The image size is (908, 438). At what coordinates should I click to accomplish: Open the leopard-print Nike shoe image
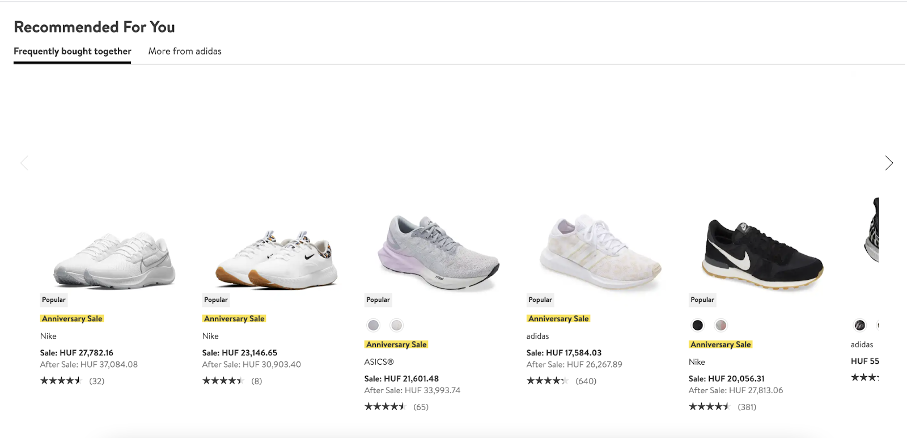click(275, 258)
